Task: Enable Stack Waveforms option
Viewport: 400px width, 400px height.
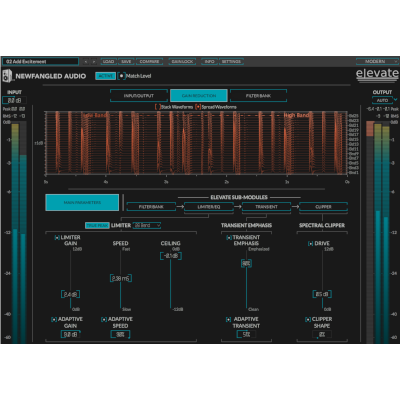Action: pos(157,107)
